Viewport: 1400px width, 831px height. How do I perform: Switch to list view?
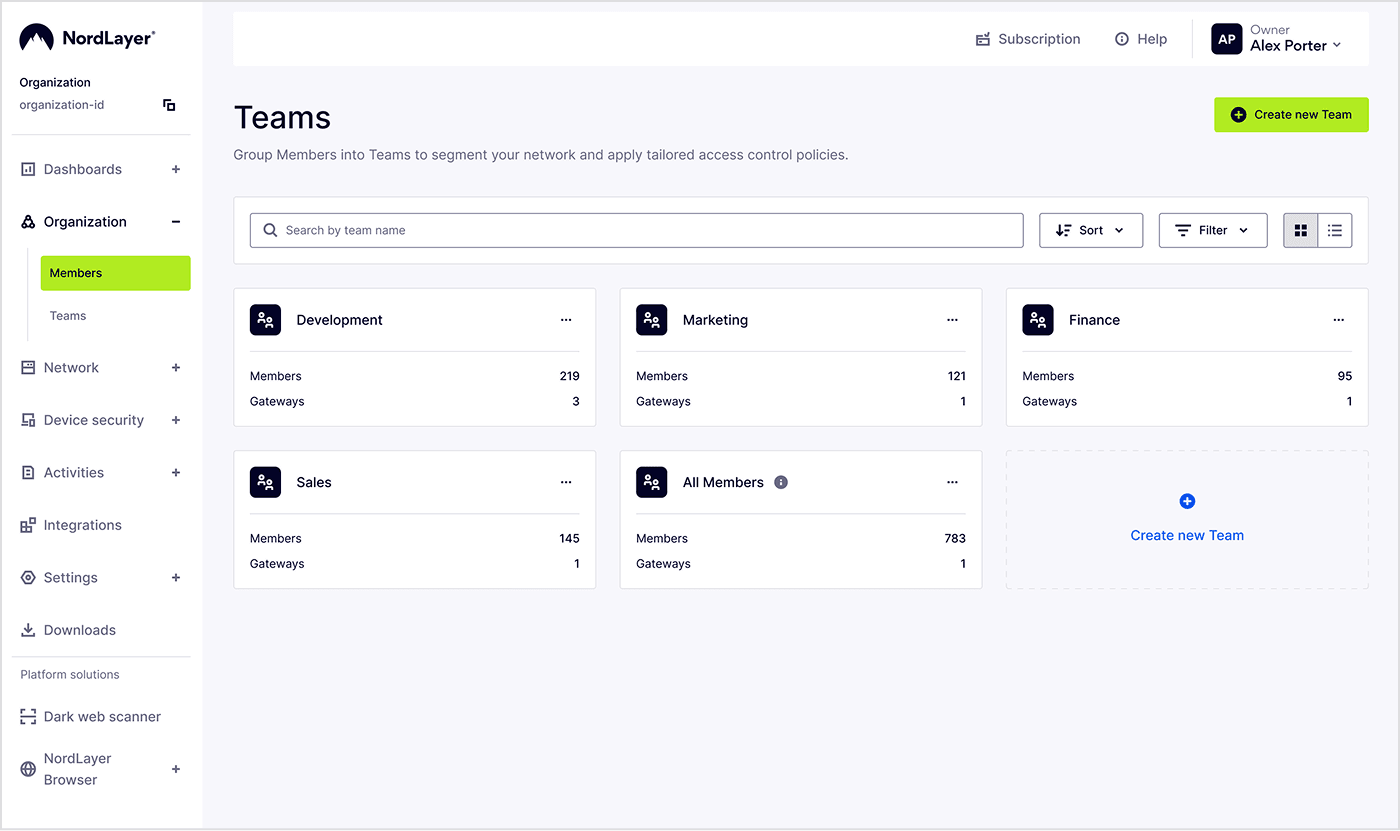click(x=1335, y=230)
